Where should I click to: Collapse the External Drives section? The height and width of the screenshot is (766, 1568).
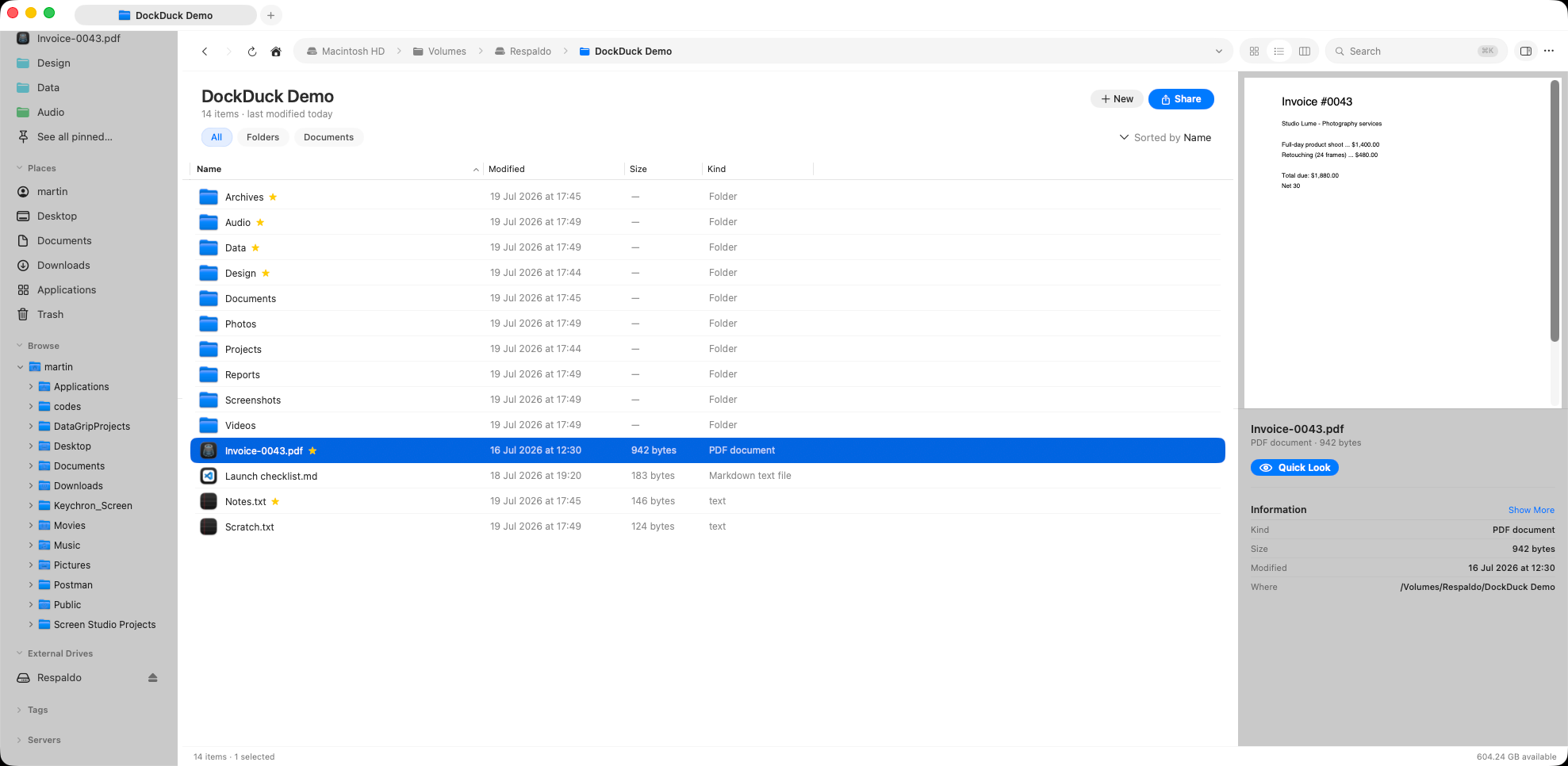click(20, 653)
